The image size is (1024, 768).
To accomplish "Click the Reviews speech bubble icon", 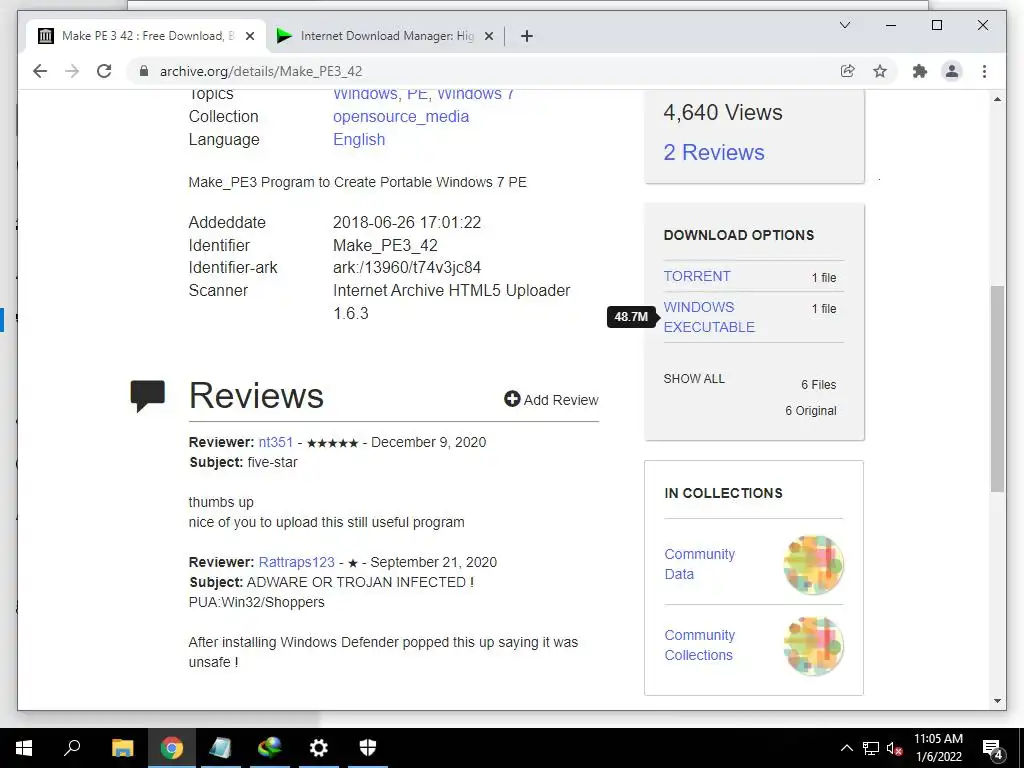I will tap(148, 396).
